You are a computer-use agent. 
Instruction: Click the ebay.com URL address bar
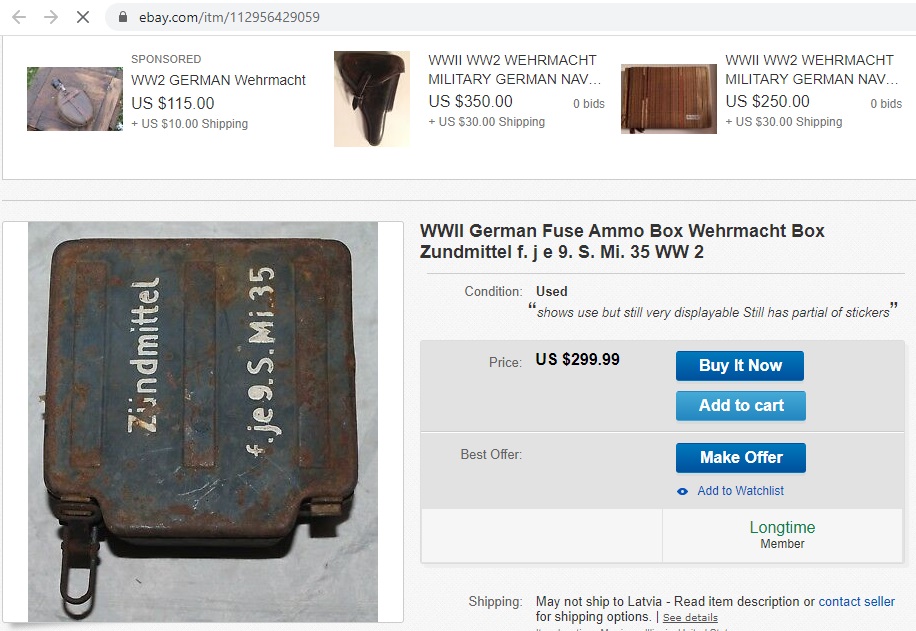point(508,17)
